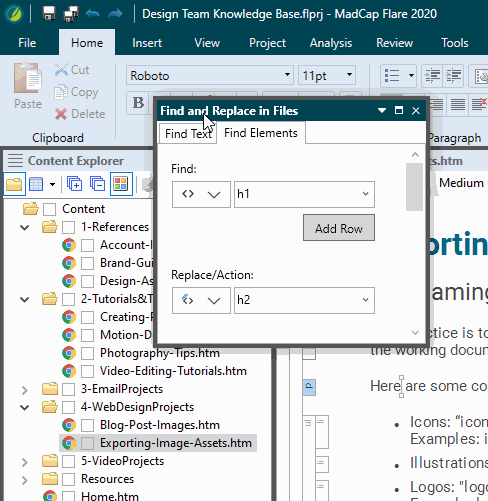
Task: Open the Review ribbon tab
Action: pyautogui.click(x=395, y=43)
